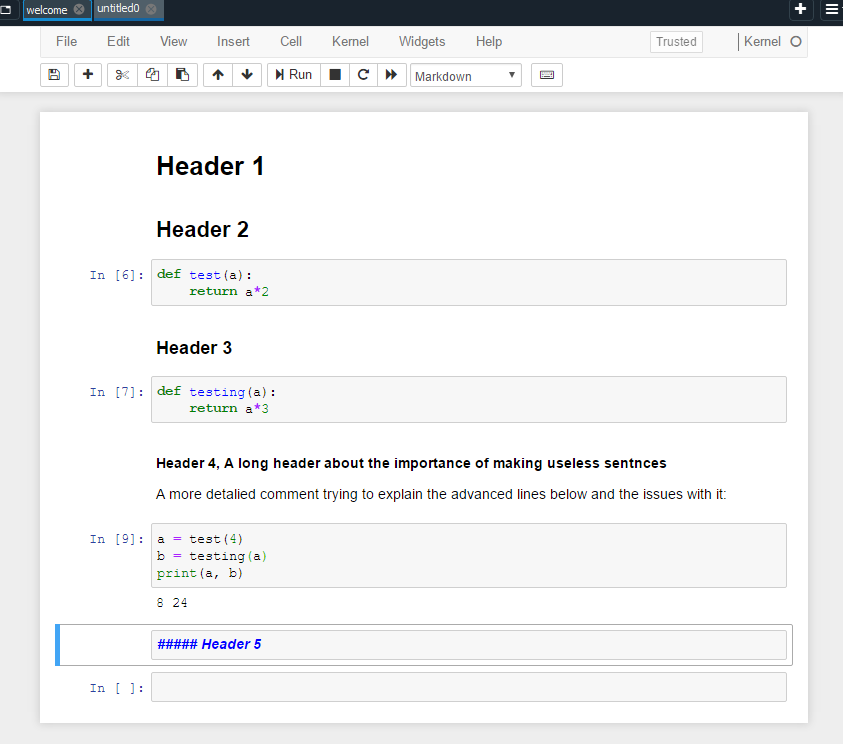Copy the selected cell with copy icon
Image resolution: width=843 pixels, height=744 pixels.
click(x=152, y=74)
